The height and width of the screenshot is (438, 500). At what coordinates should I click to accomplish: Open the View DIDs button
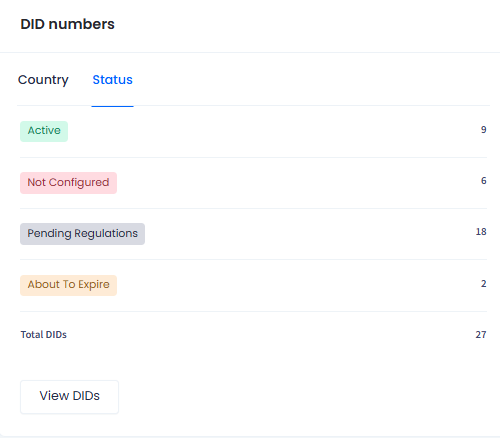(69, 397)
